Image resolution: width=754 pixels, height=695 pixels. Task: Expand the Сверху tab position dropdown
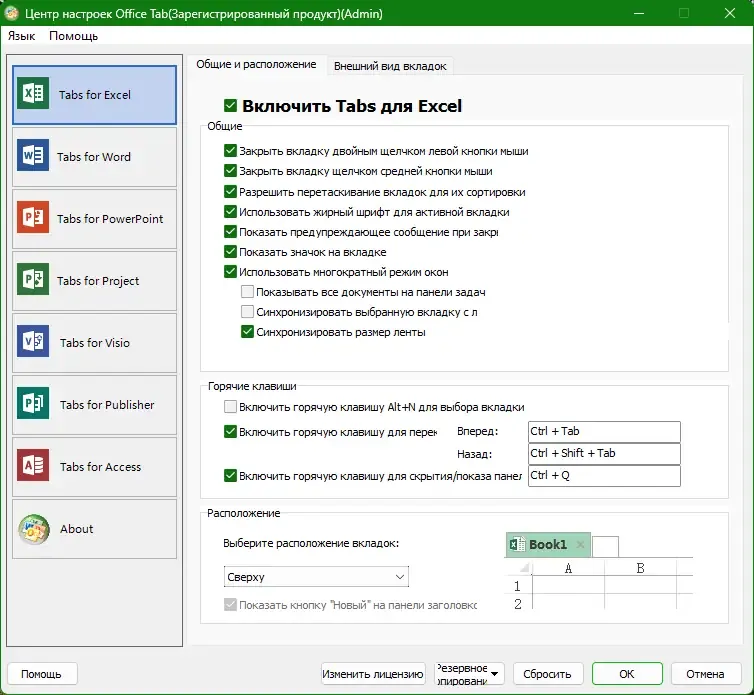click(316, 577)
